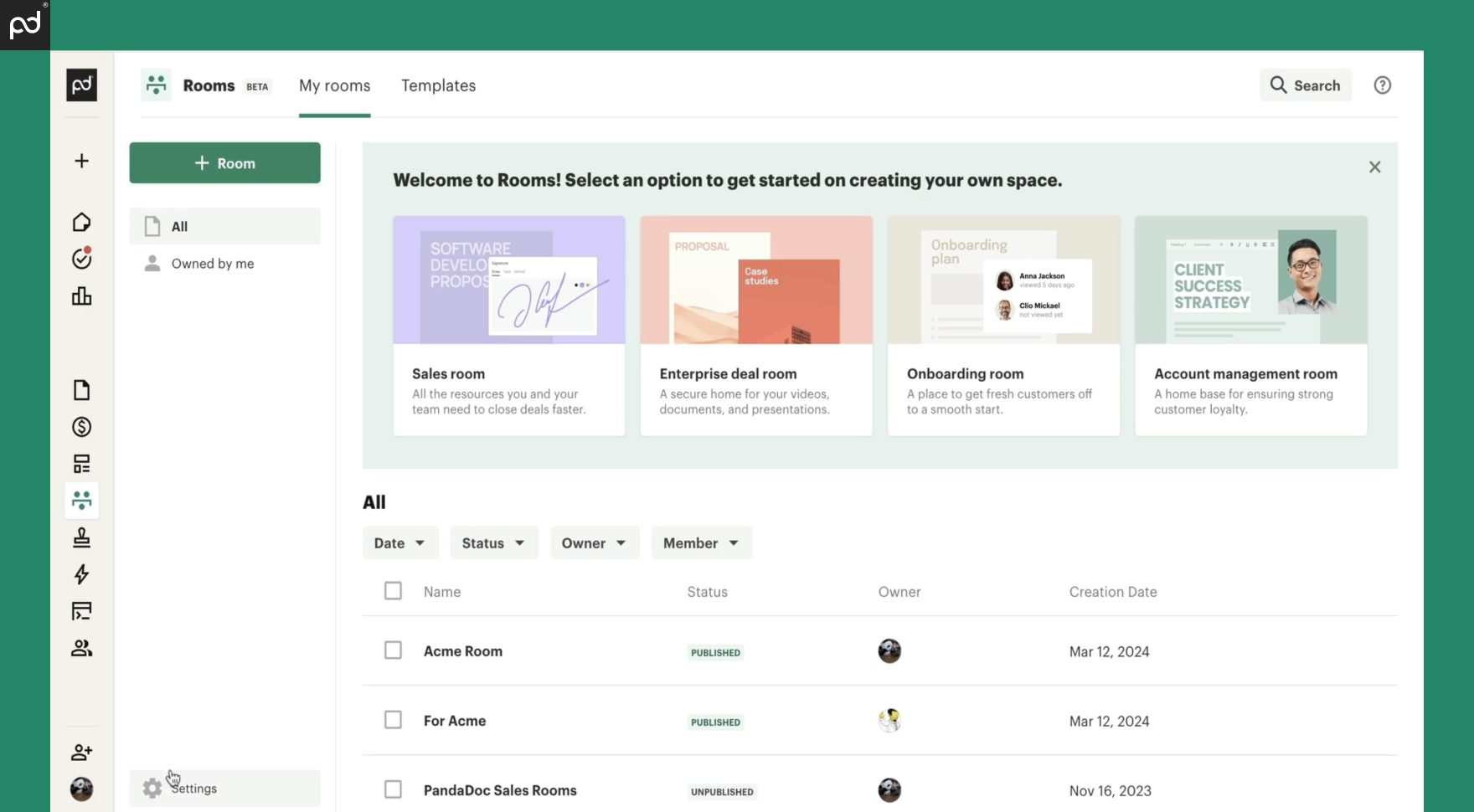Open the Member filter dropdown
Screen dimensions: 1474x812
point(702,543)
